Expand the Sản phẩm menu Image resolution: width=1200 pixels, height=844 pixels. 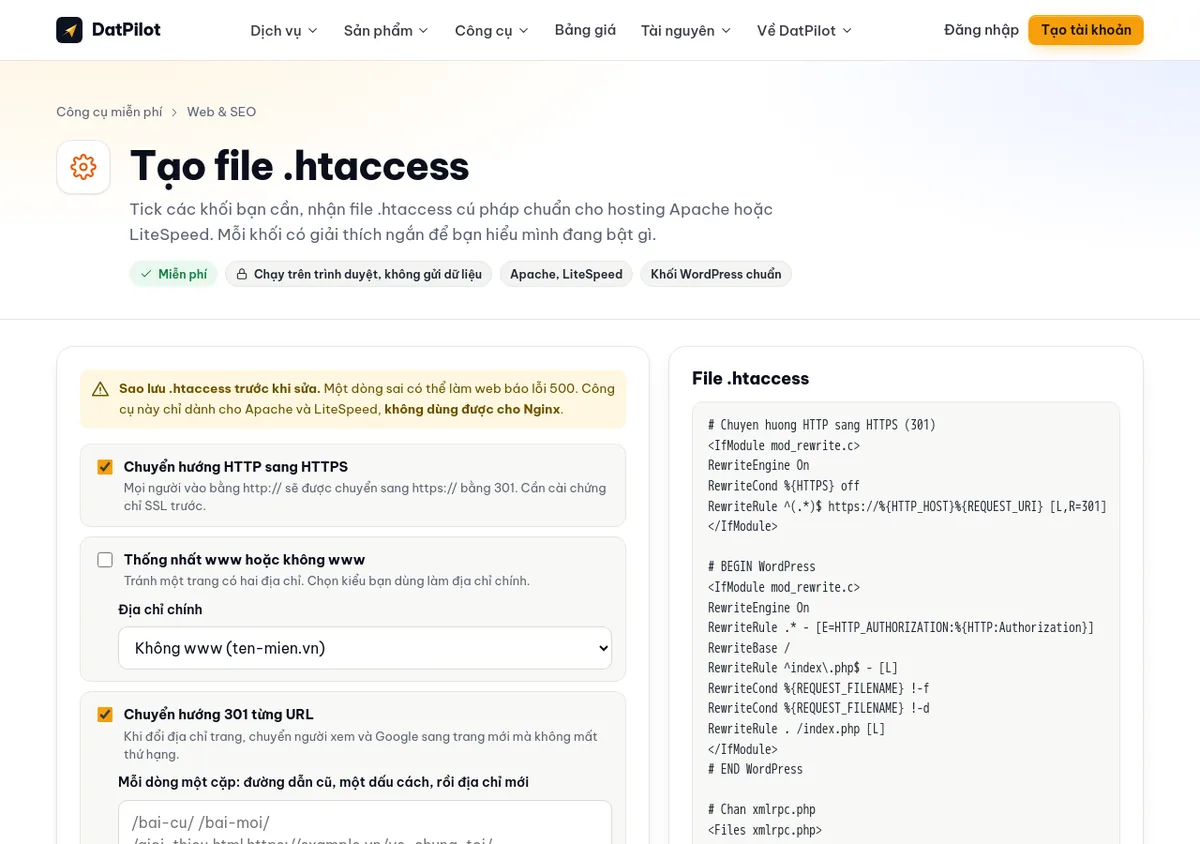[x=386, y=30]
